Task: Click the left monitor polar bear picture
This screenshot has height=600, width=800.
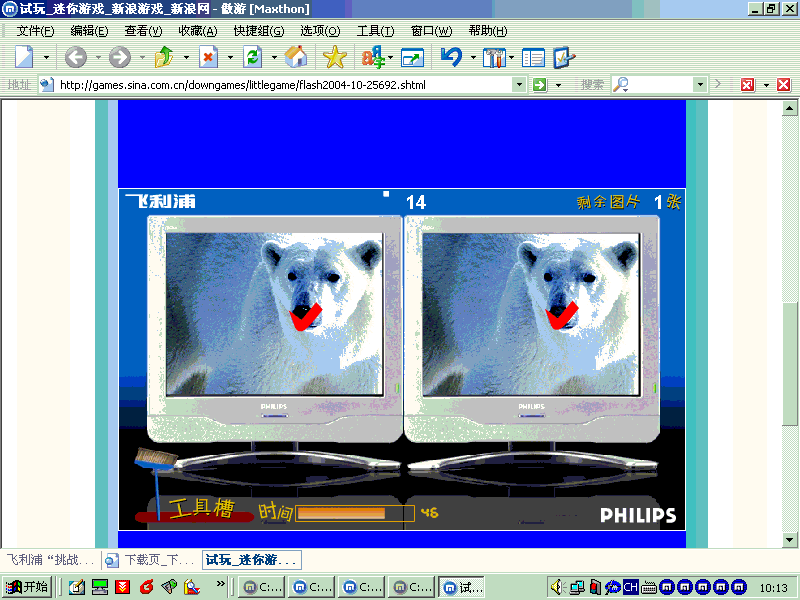Action: 274,314
